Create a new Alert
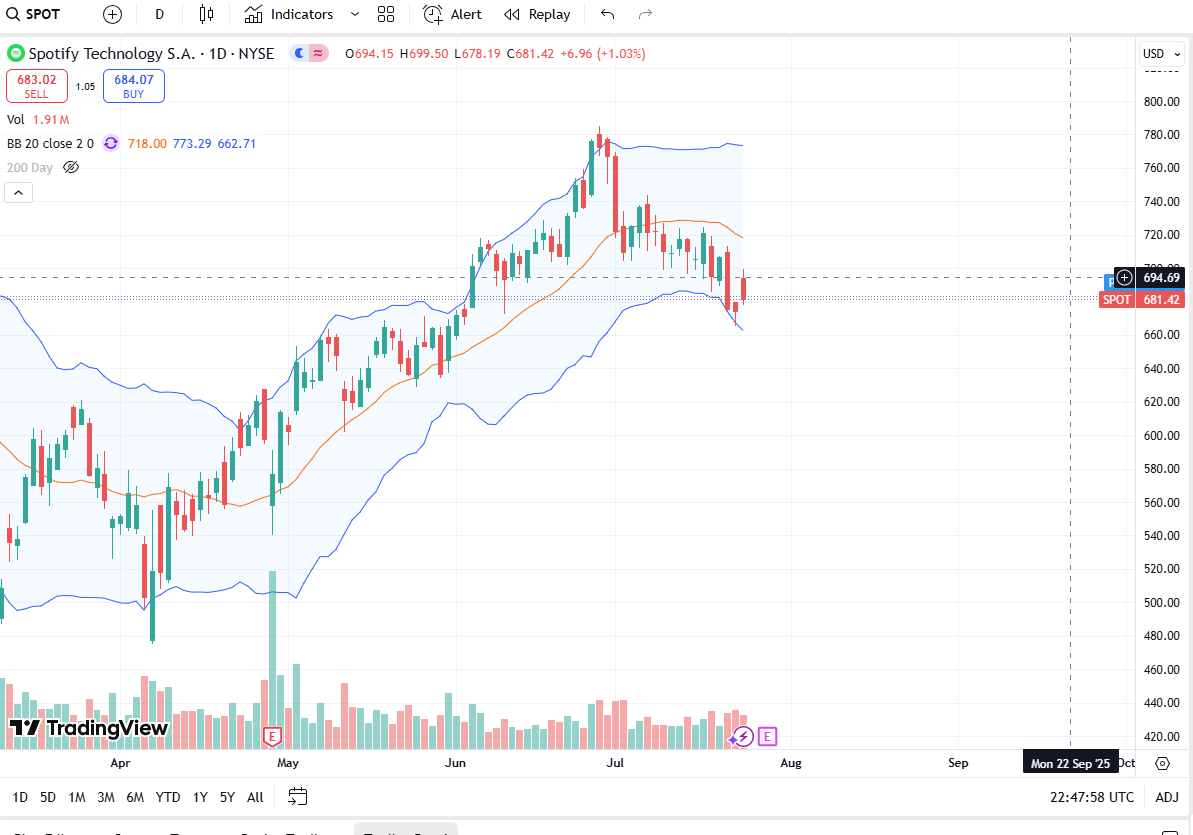 point(453,14)
